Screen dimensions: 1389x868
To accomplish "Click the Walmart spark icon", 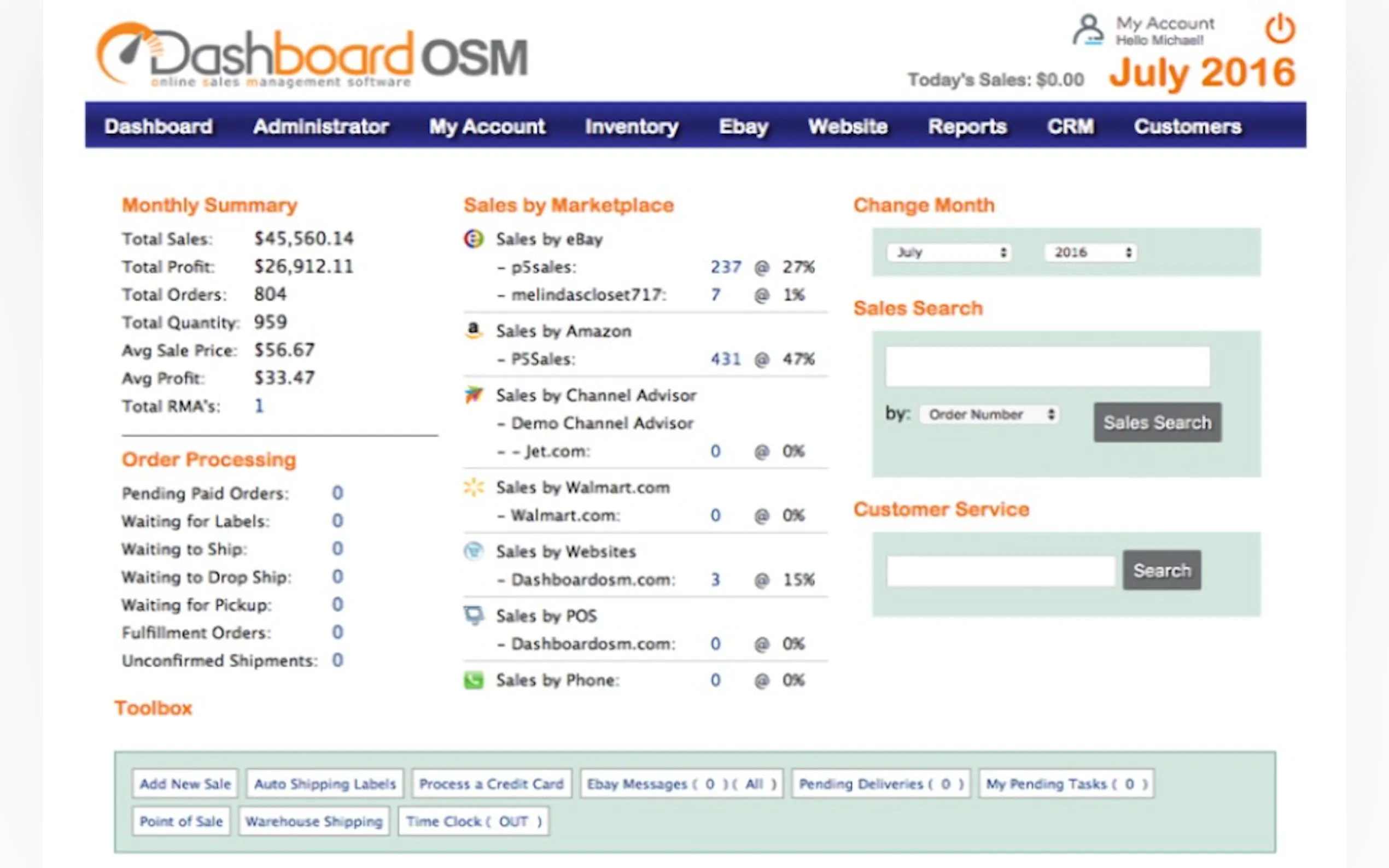I will click(x=474, y=488).
